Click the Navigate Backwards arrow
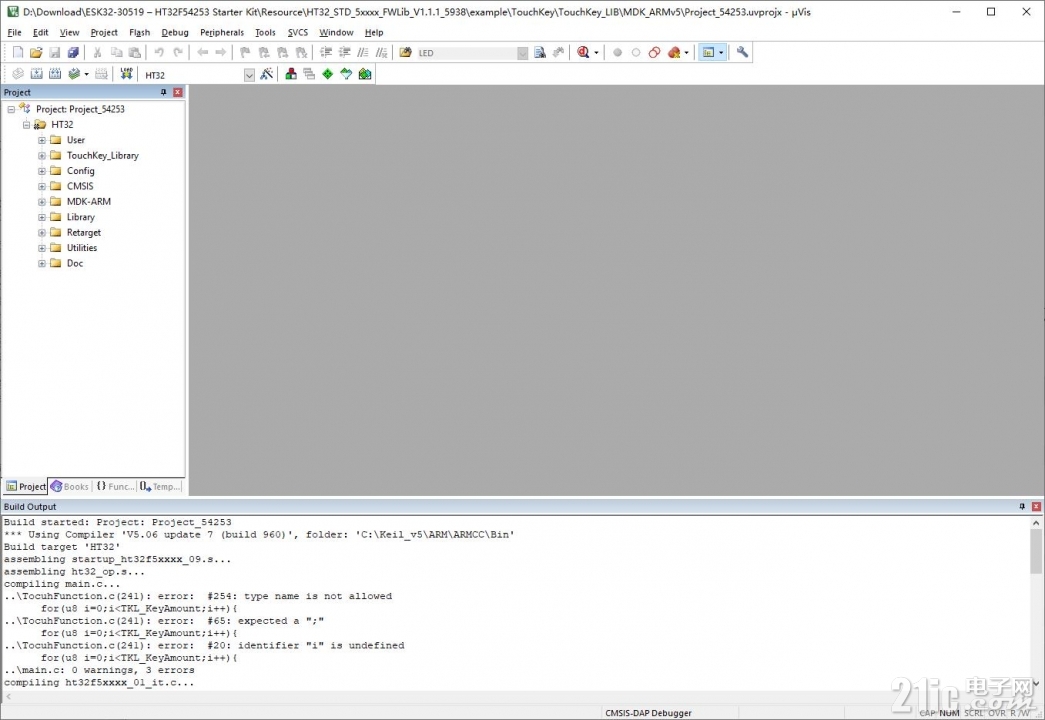1045x720 pixels. tap(203, 53)
